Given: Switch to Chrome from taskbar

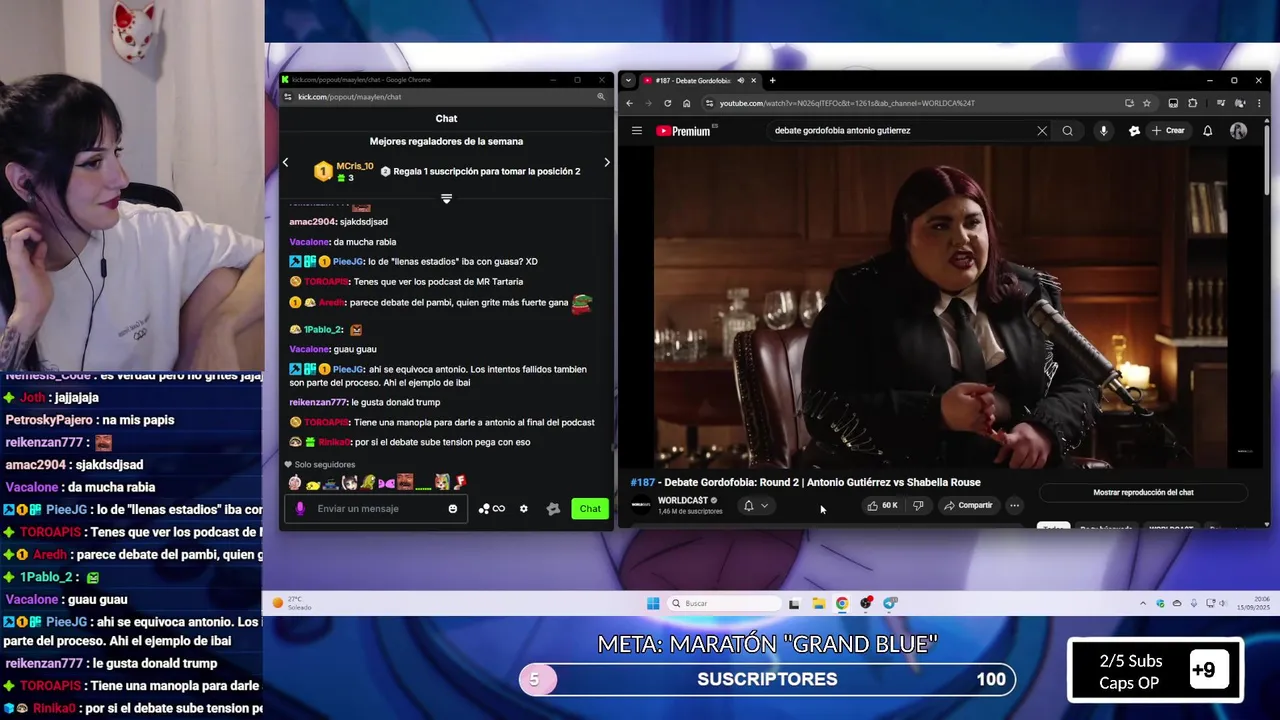Looking at the screenshot, I should click(842, 603).
